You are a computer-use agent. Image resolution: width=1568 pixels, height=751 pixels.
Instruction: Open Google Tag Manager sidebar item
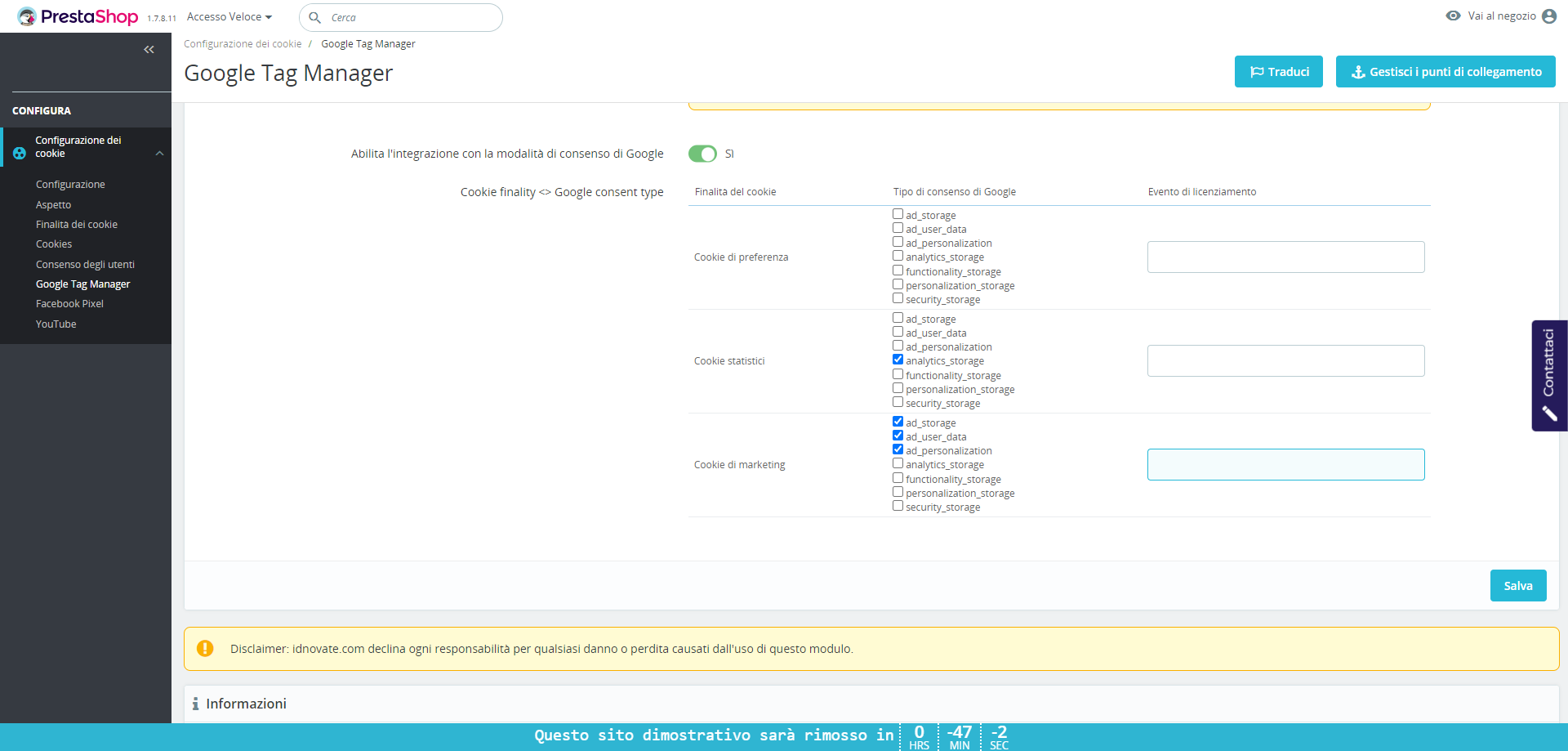[x=82, y=284]
